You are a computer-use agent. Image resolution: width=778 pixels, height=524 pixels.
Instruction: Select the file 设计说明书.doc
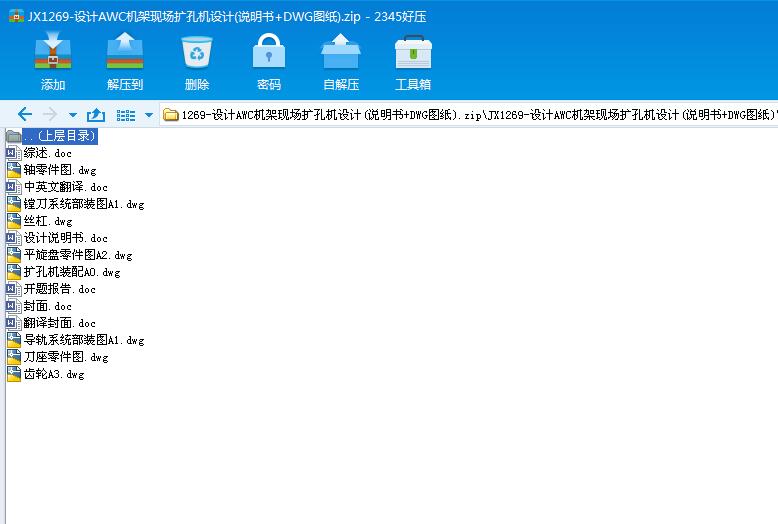coord(65,238)
